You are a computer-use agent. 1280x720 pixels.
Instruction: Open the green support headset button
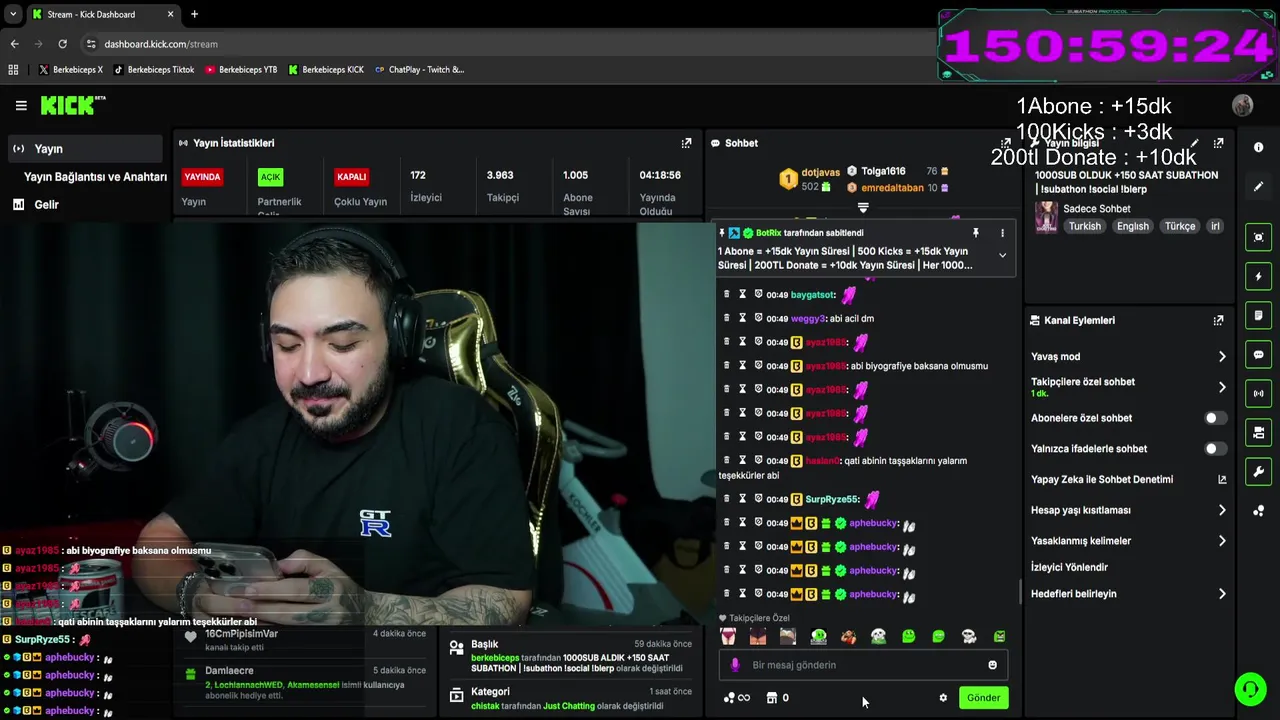(x=1250, y=689)
